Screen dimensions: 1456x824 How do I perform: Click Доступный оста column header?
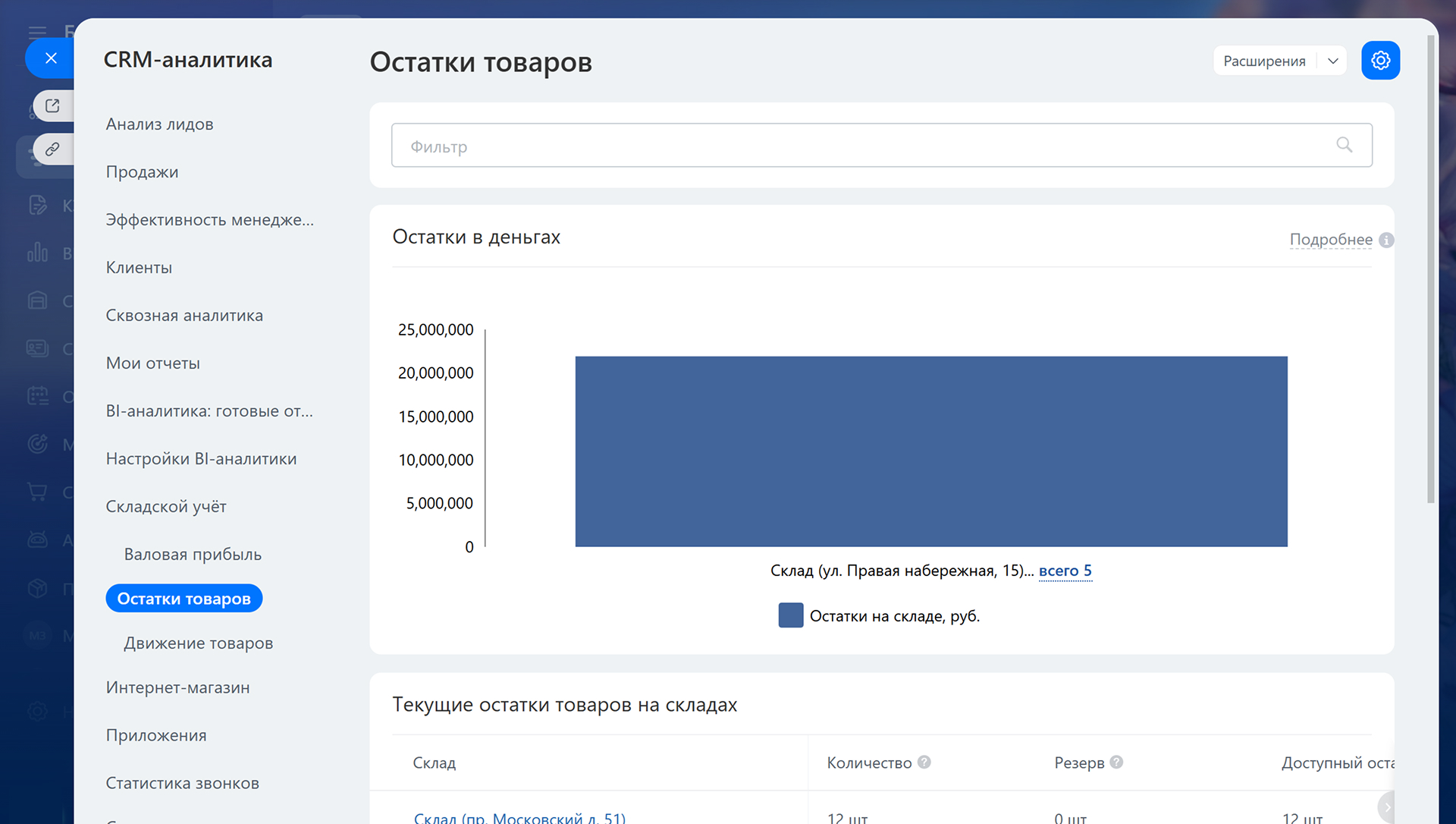[1338, 763]
